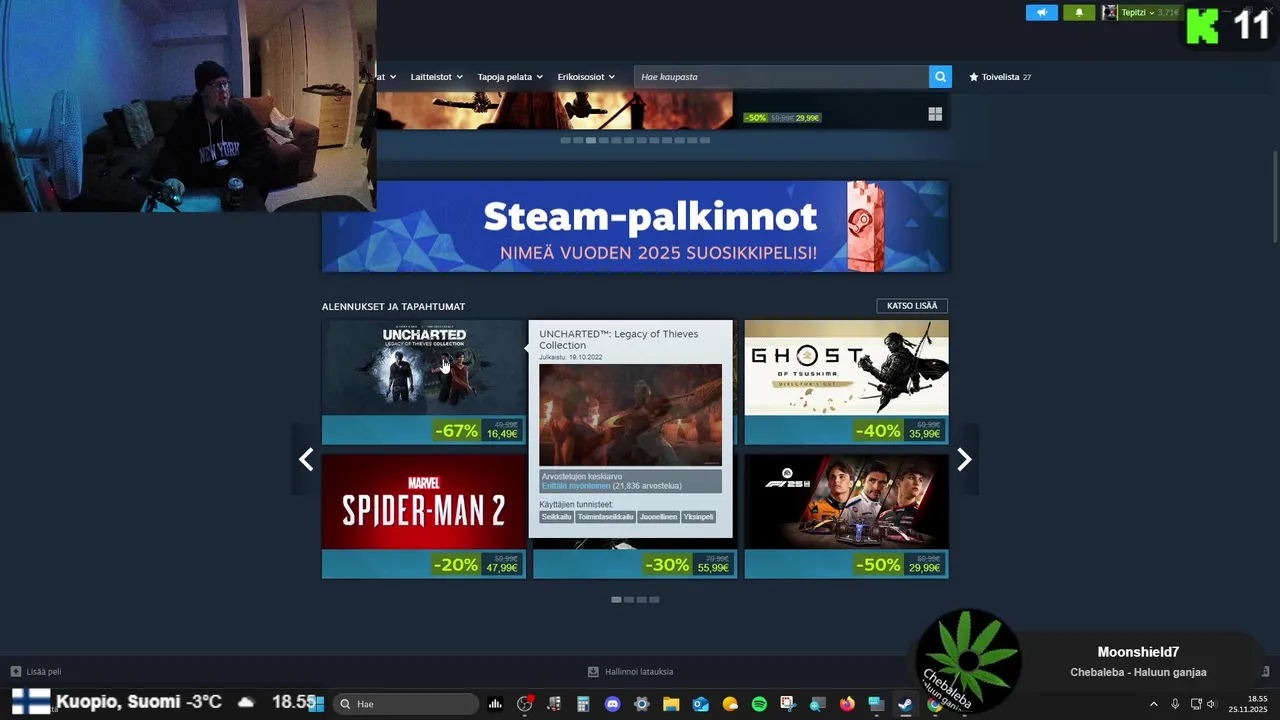
Task: Click the microphone tray icon
Action: (1175, 704)
